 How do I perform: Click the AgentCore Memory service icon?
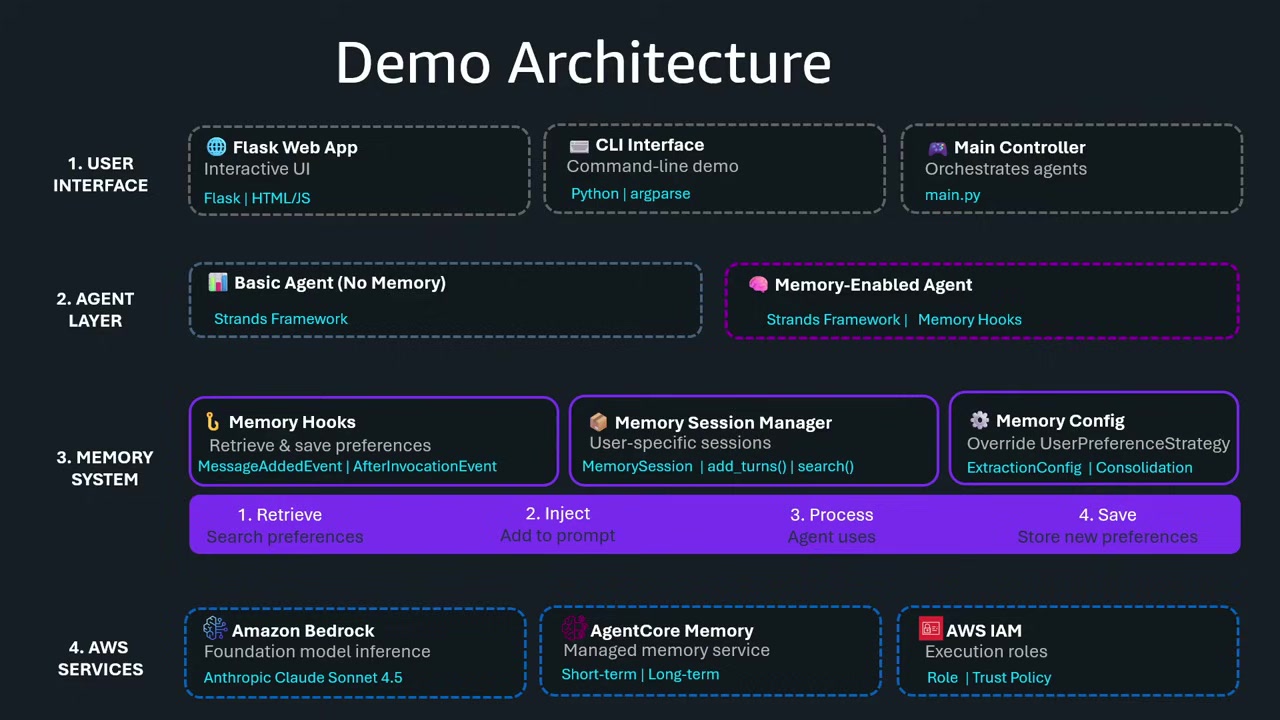[574, 628]
